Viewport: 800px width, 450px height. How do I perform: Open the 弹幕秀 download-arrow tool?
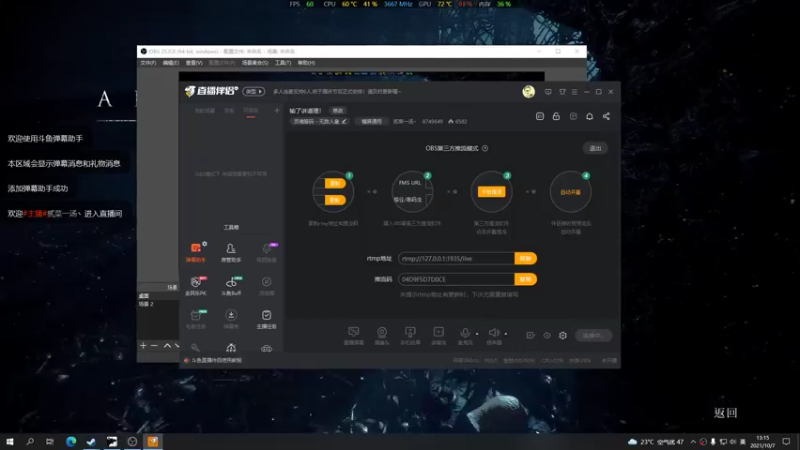(x=231, y=319)
